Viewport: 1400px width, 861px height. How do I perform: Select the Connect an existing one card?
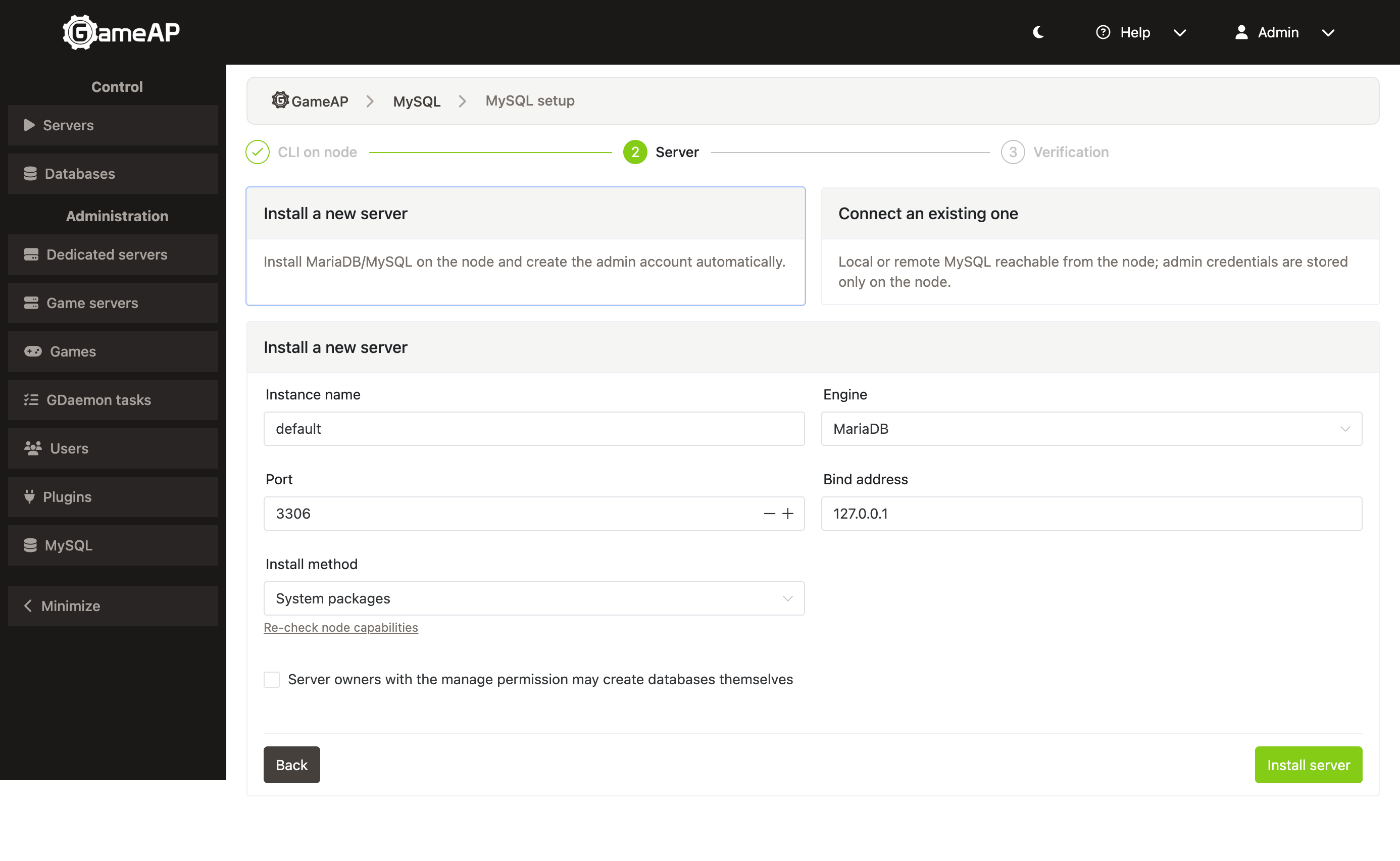1100,246
